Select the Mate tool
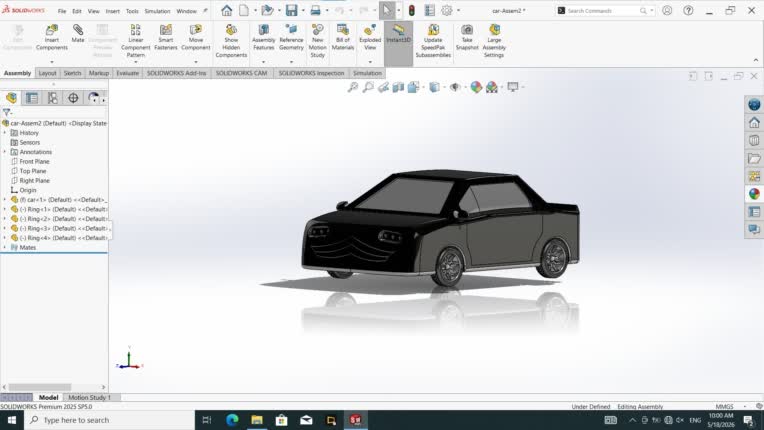 point(78,34)
